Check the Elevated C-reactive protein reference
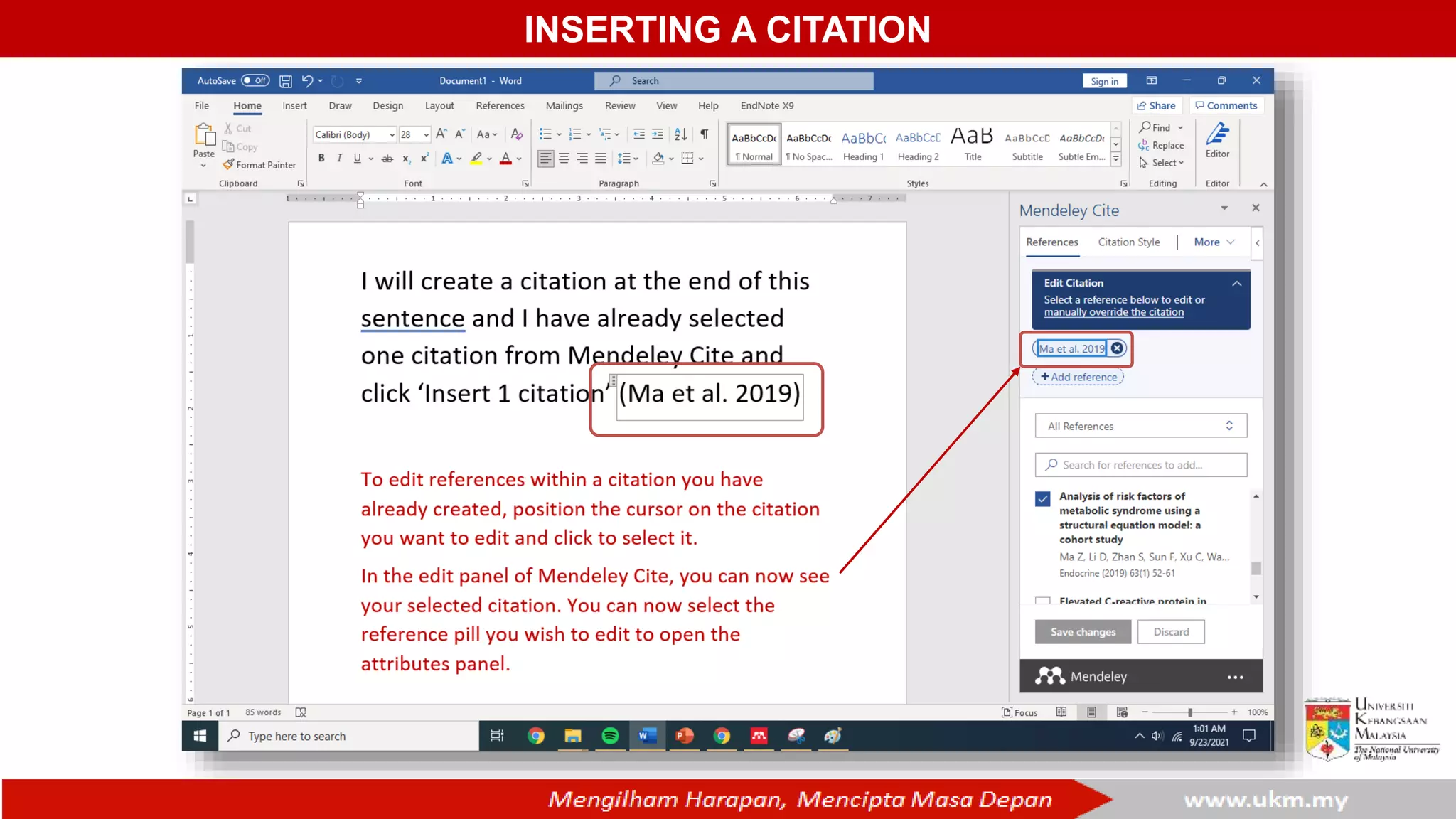1456x819 pixels. pyautogui.click(x=1043, y=601)
